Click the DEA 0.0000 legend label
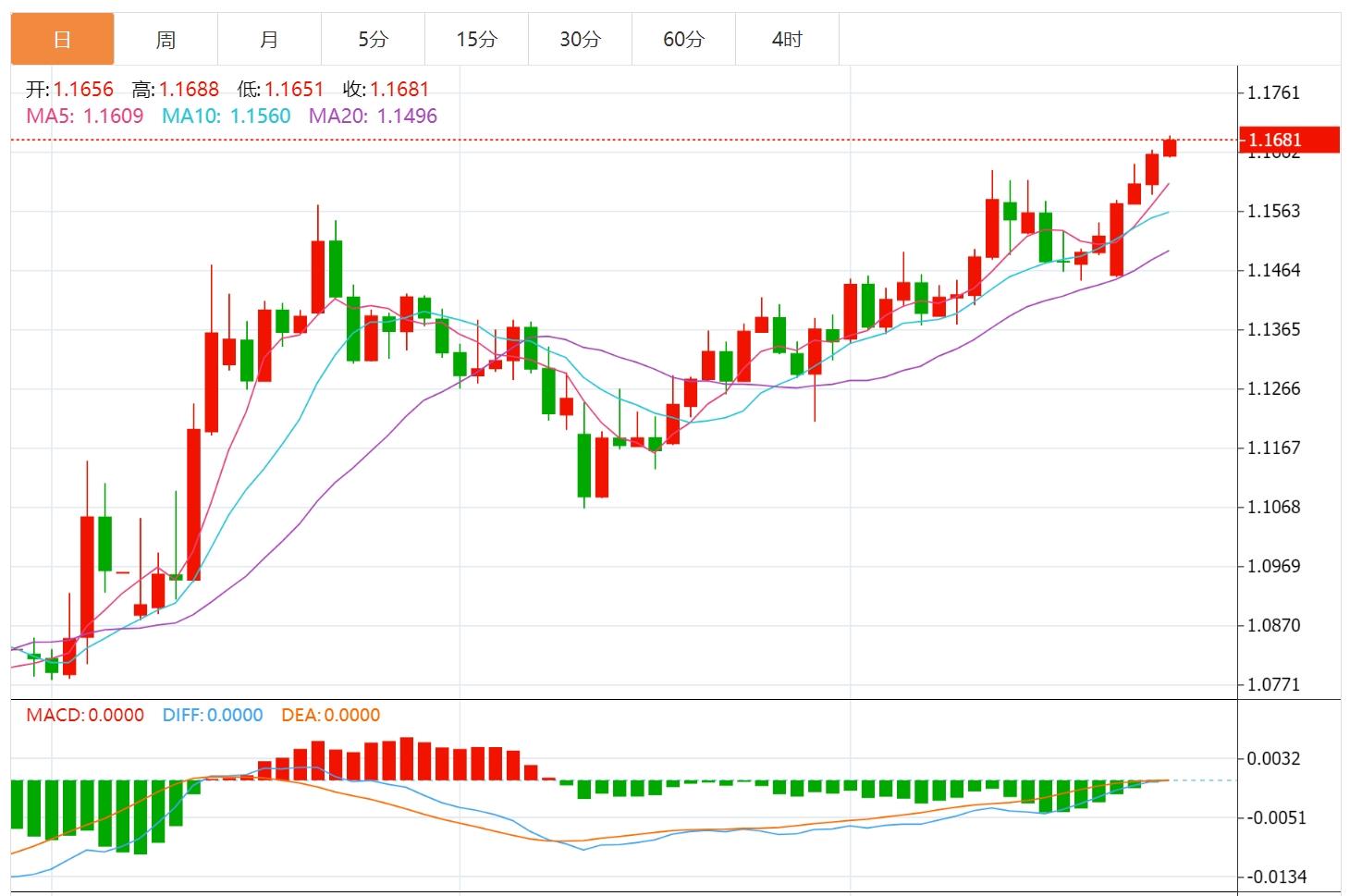Viewport: 1362px width, 896px height. pyautogui.click(x=330, y=715)
